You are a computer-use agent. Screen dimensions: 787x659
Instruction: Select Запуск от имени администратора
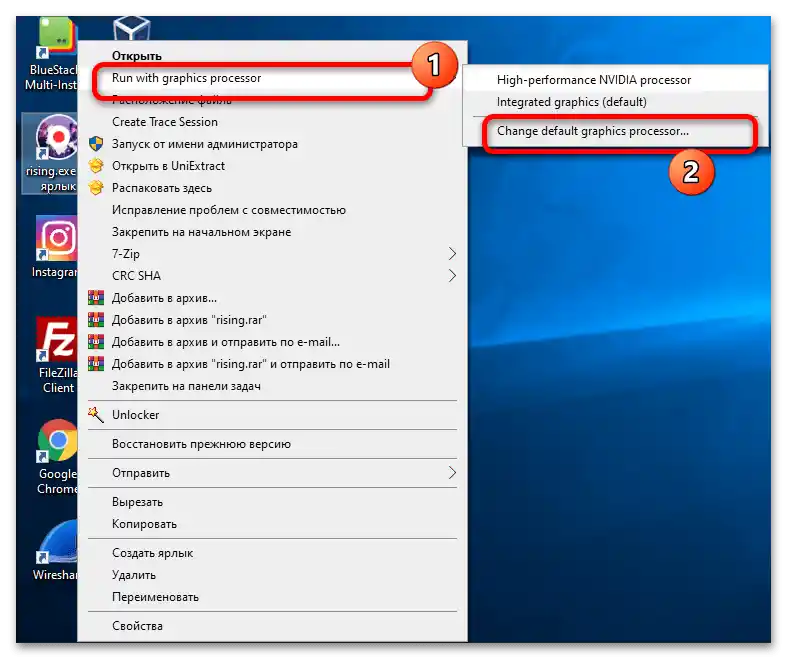click(272, 144)
